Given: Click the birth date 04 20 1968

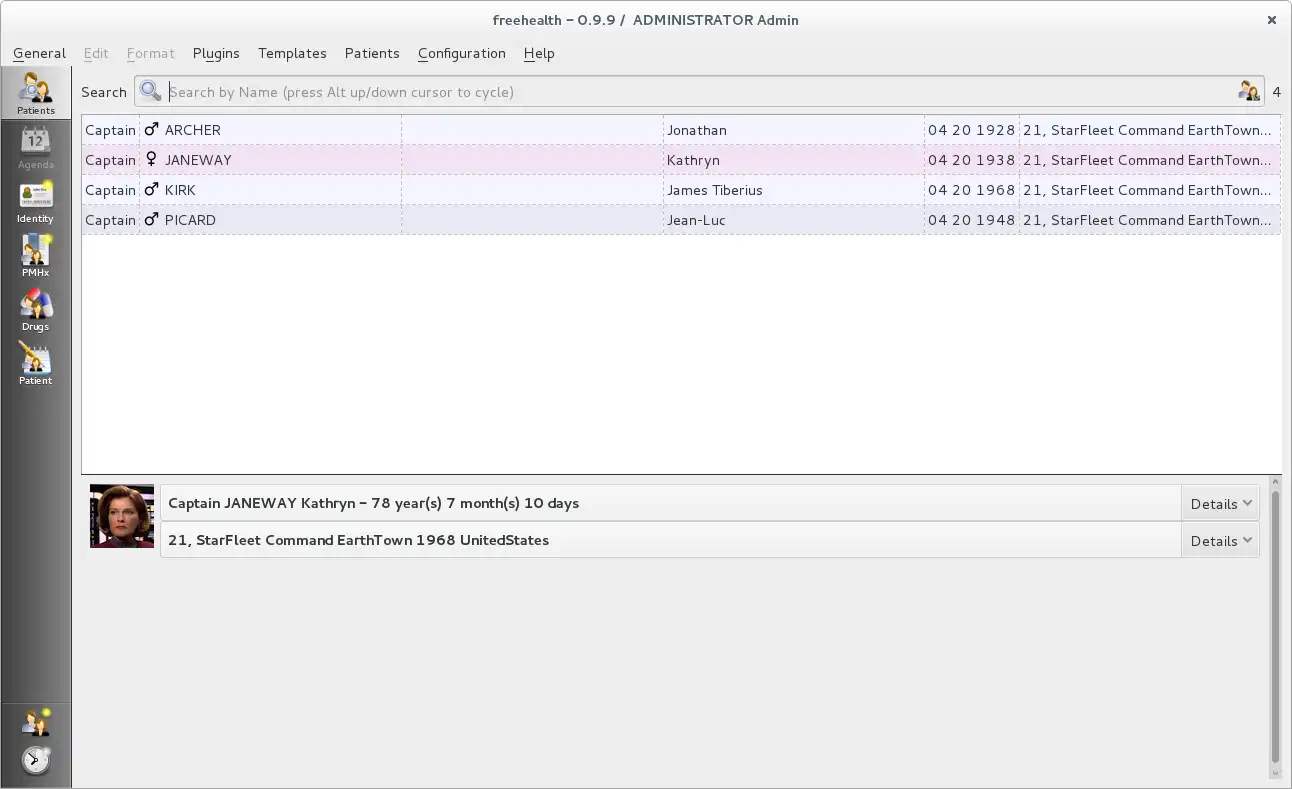Looking at the screenshot, I should pyautogui.click(x=971, y=190).
